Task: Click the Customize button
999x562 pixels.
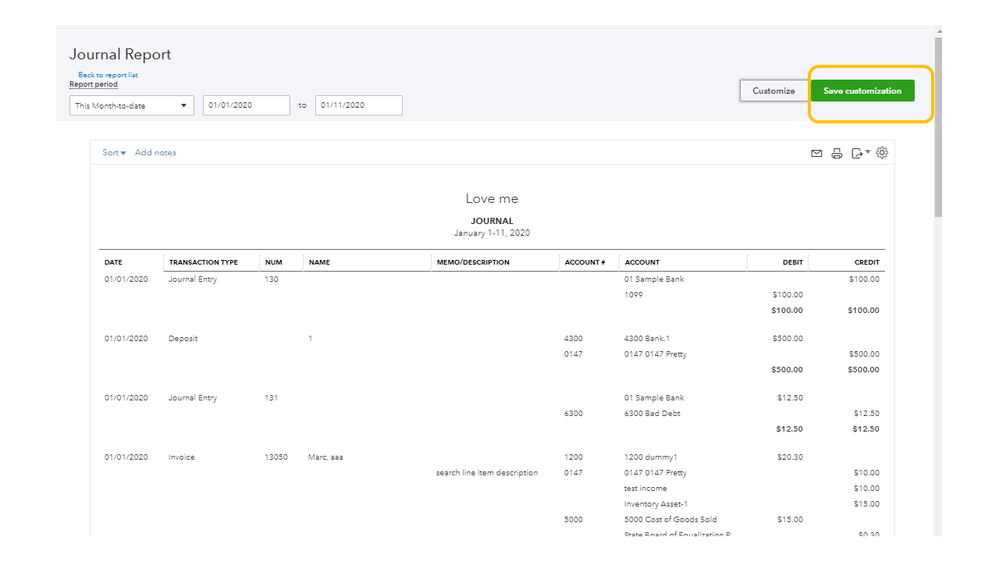Action: (773, 91)
